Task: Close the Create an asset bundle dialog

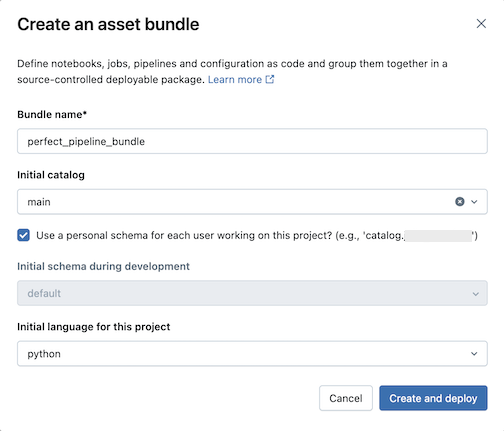Action: click(481, 24)
